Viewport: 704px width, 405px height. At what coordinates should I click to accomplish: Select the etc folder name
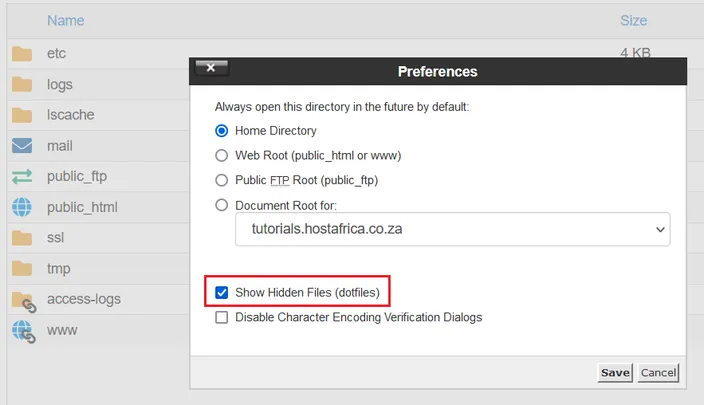point(57,53)
